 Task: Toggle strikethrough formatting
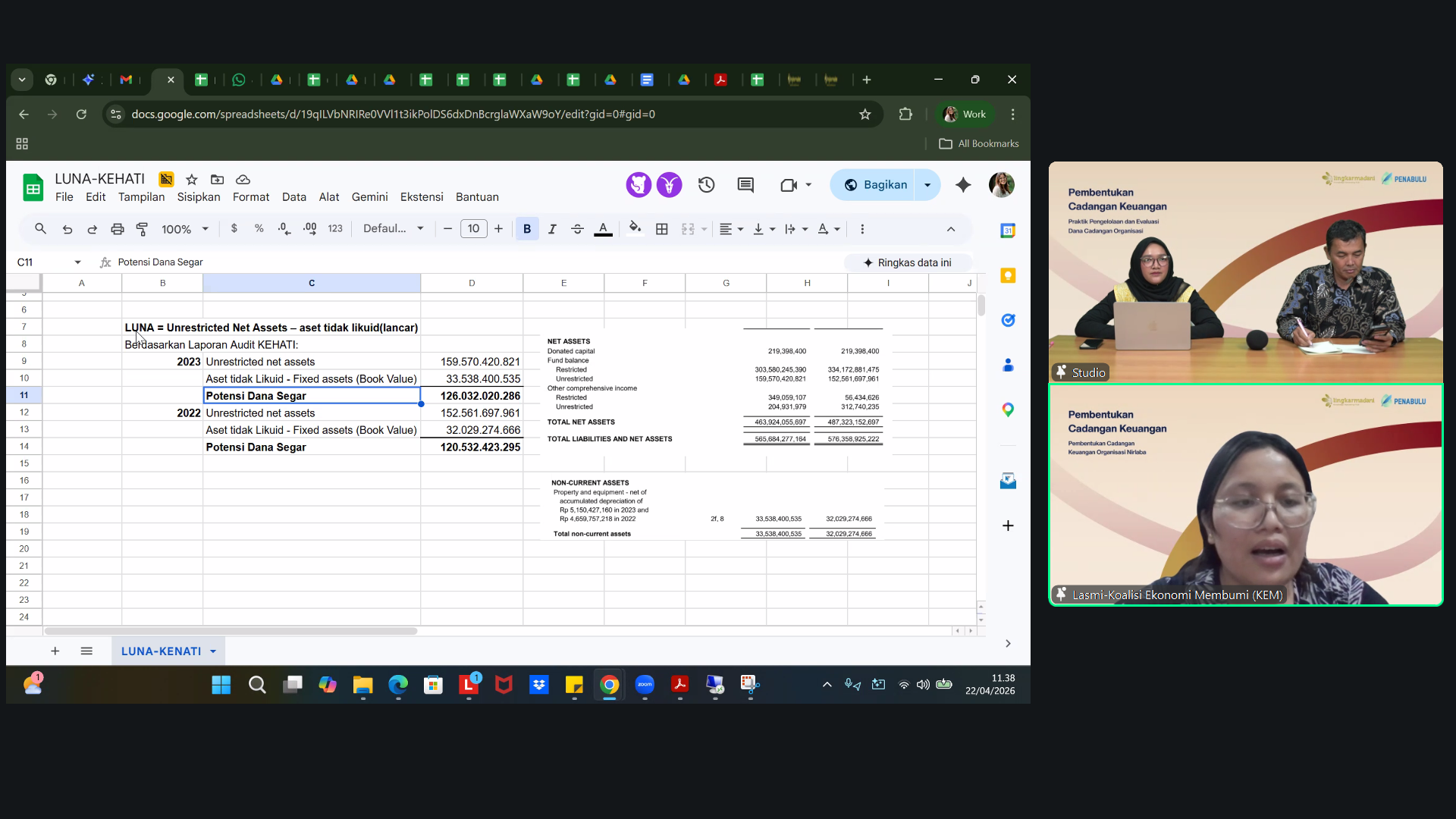pyautogui.click(x=577, y=229)
